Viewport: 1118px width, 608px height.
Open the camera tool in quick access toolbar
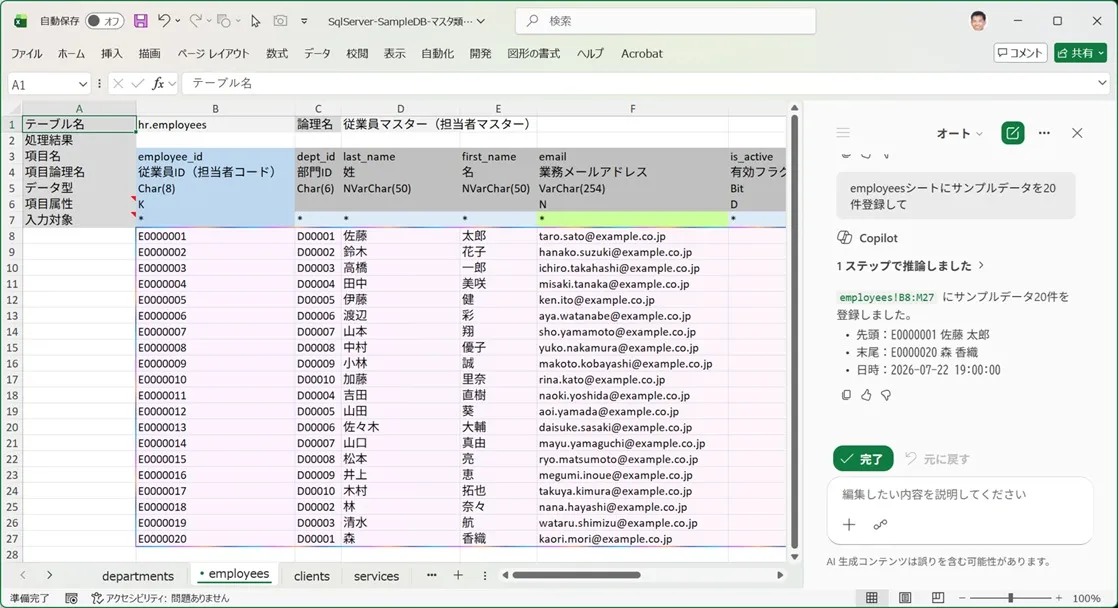pyautogui.click(x=280, y=21)
